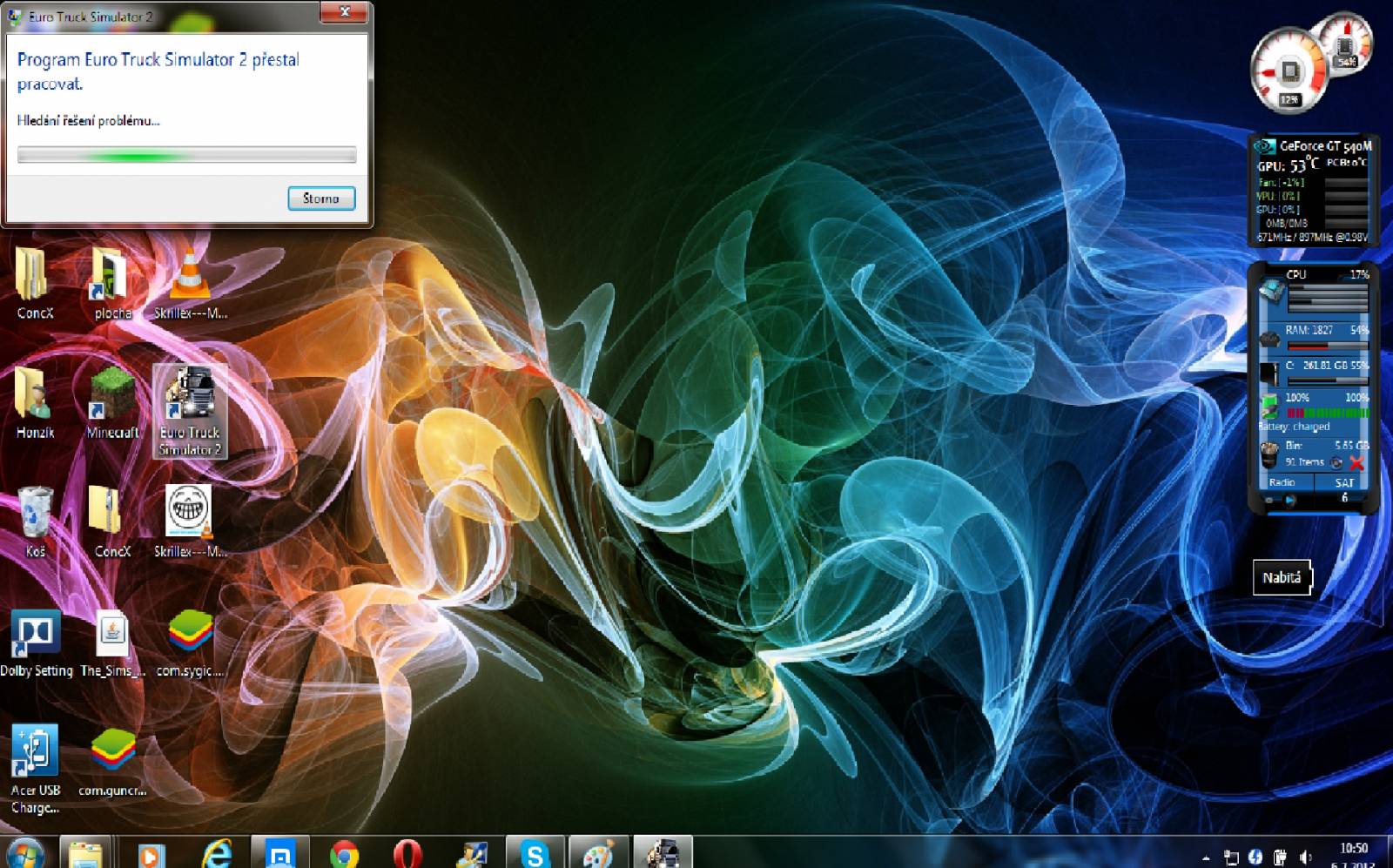1393x868 pixels.
Task: Show hidden system tray icons
Action: 1206,858
